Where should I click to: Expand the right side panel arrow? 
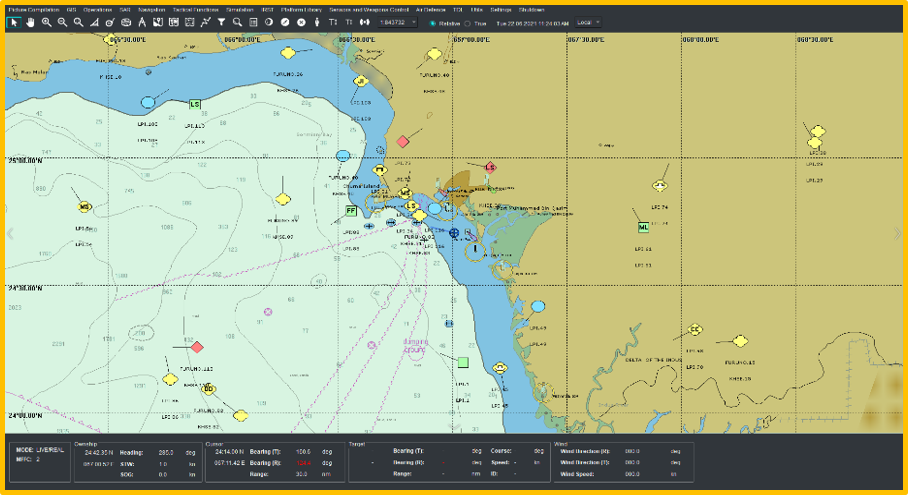[x=897, y=233]
